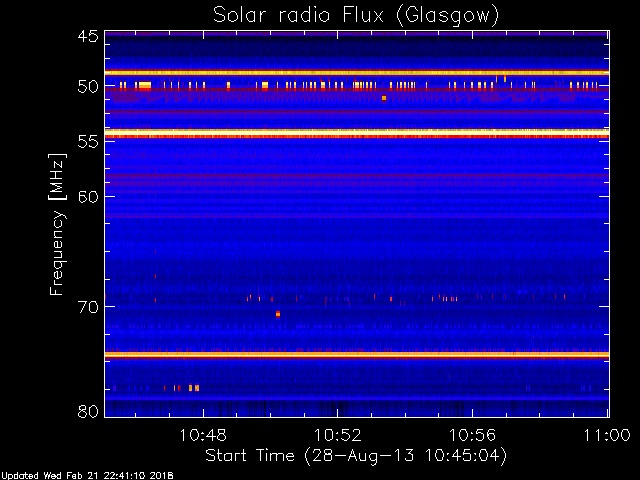This screenshot has height=480, width=640.
Task: Click the 60 frequency tick label
Action: click(88, 197)
